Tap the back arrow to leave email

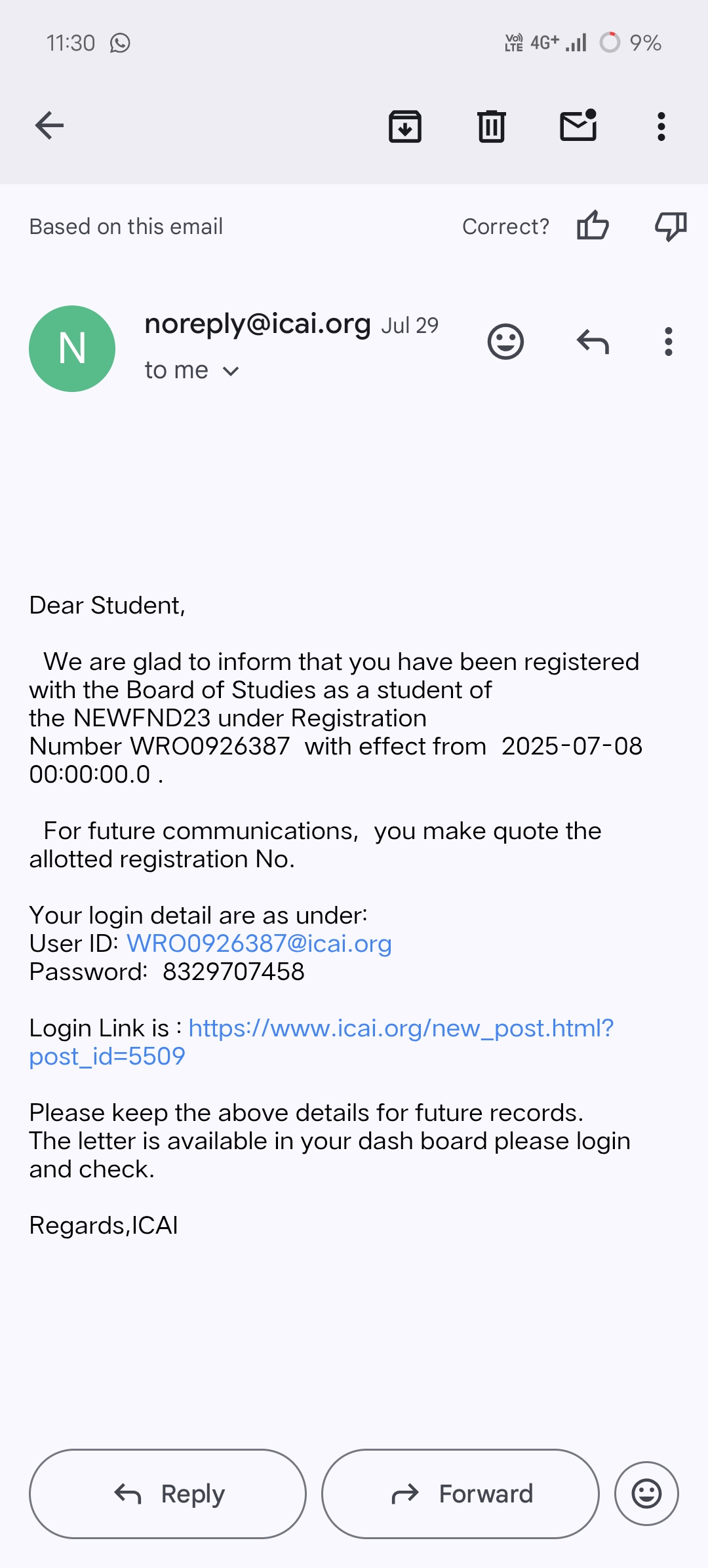[x=49, y=125]
